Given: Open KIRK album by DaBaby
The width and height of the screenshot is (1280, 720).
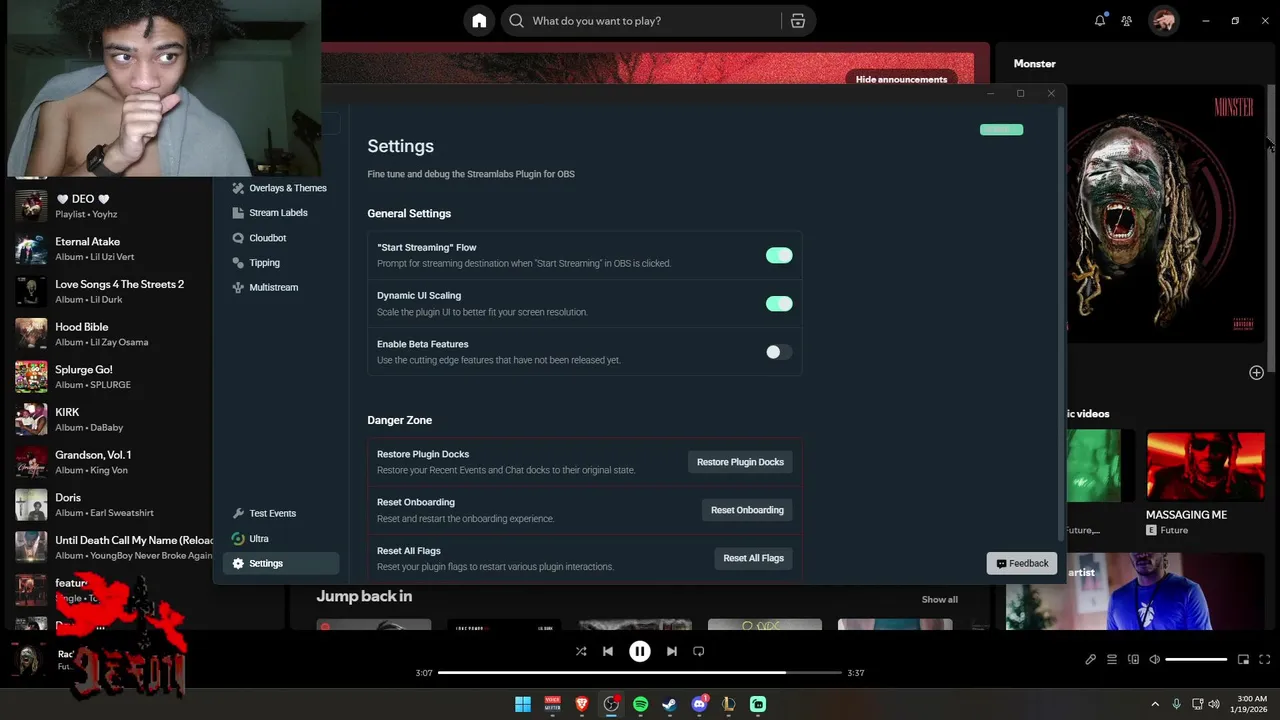Looking at the screenshot, I should (110, 419).
